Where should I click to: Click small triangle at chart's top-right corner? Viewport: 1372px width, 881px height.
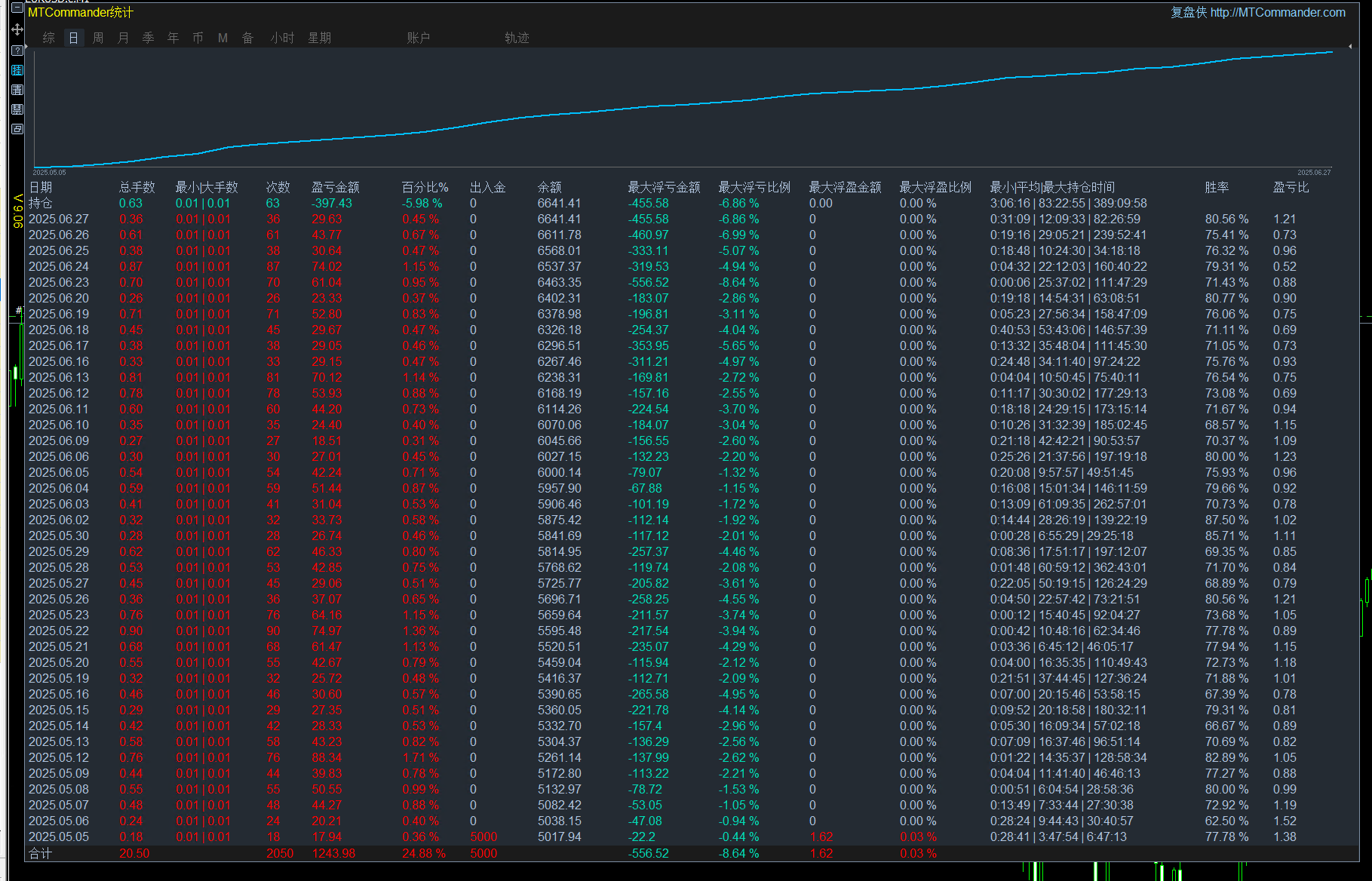pyautogui.click(x=1350, y=47)
